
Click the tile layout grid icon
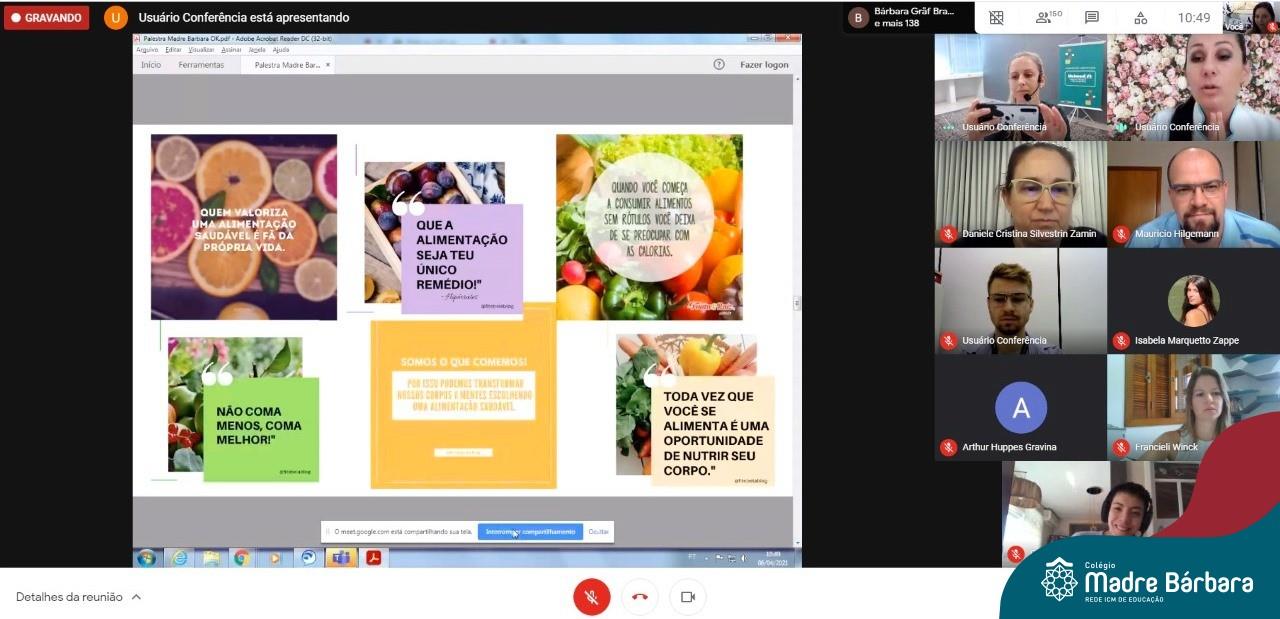pos(996,17)
